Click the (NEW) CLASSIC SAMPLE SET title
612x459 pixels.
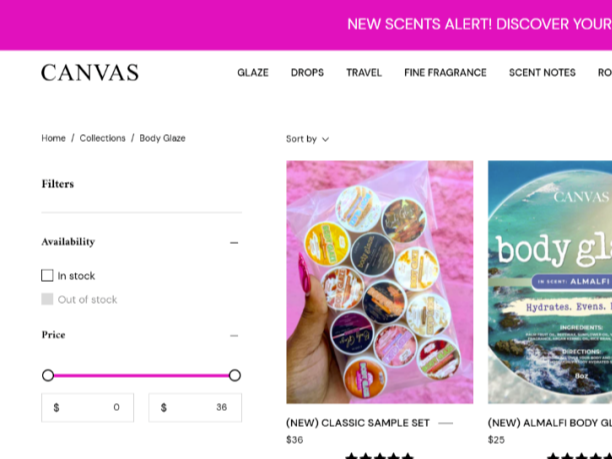pyautogui.click(x=358, y=423)
